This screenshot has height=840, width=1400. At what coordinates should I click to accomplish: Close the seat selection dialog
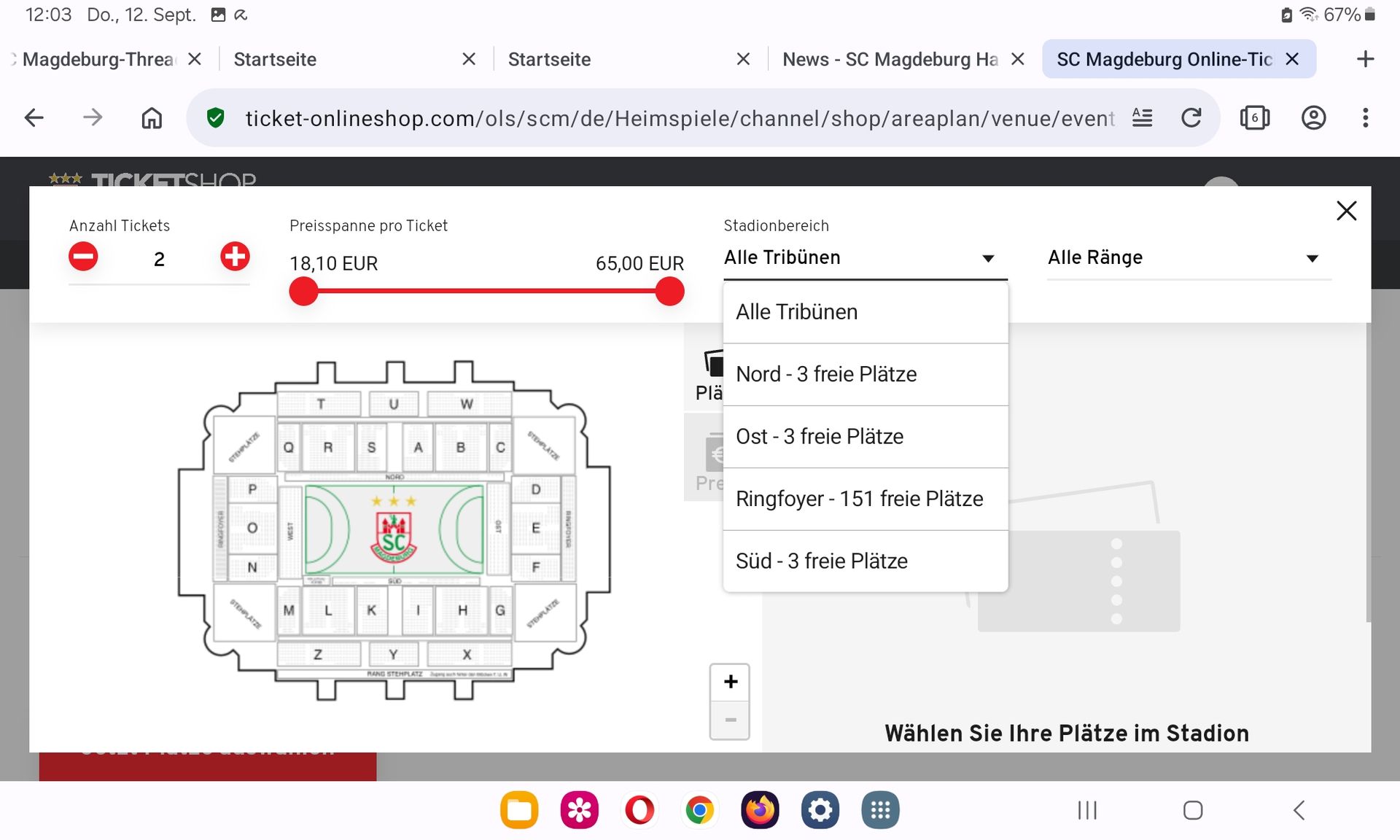click(1346, 211)
